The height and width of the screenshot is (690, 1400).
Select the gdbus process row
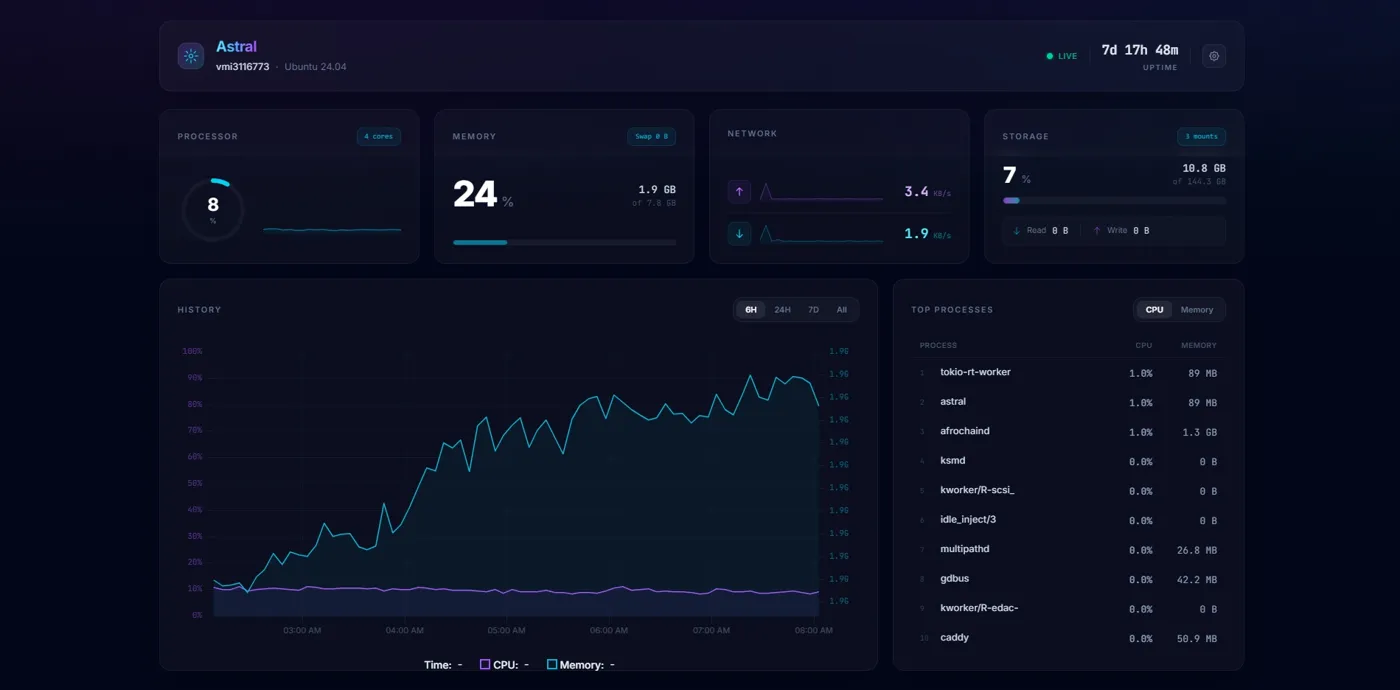pyautogui.click(x=1068, y=579)
